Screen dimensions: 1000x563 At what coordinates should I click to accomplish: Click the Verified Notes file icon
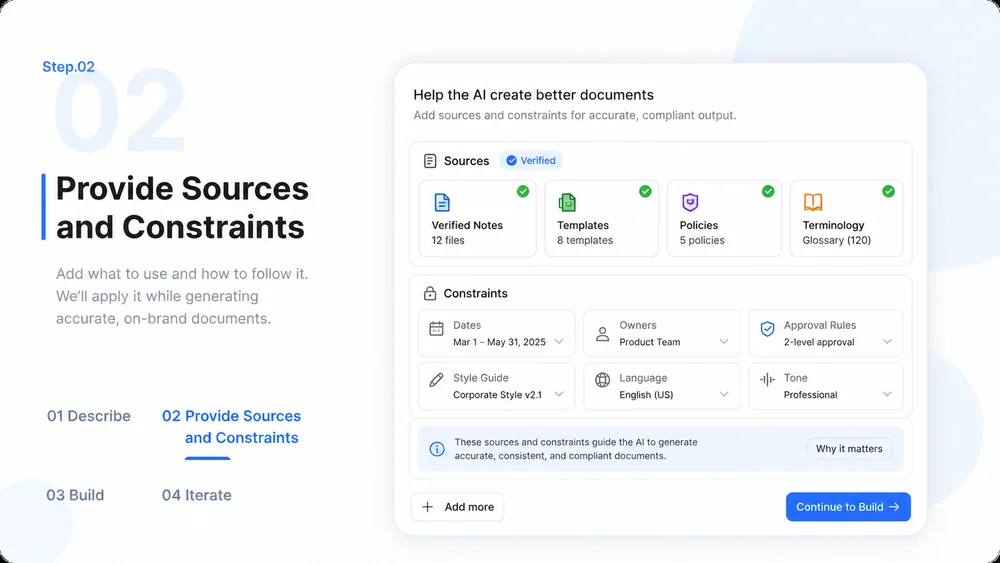point(442,202)
